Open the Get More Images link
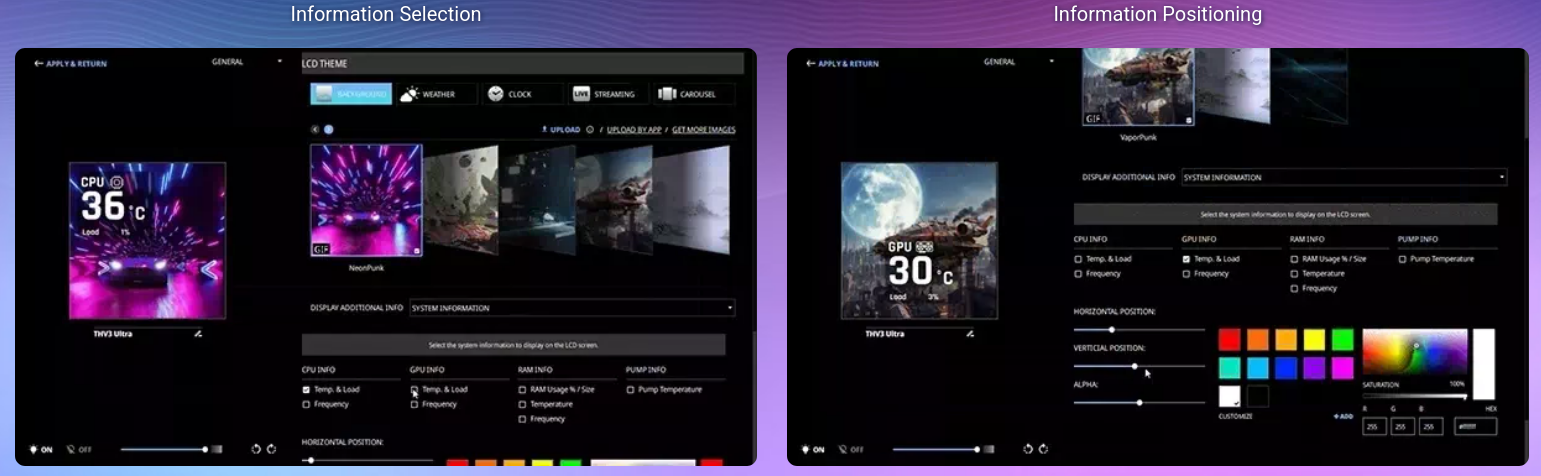The width and height of the screenshot is (1541, 476). [x=703, y=129]
